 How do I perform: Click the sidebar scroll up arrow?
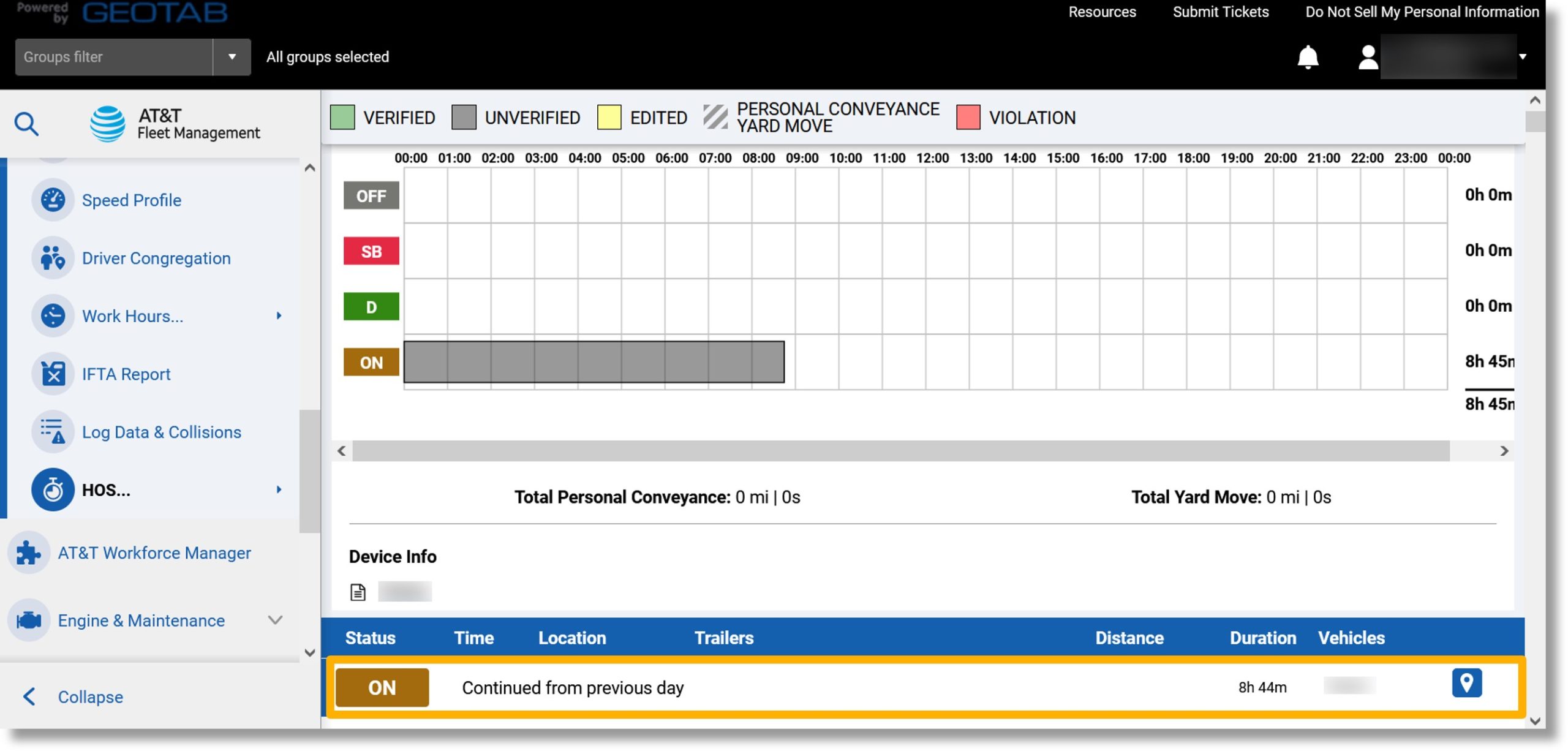(x=310, y=168)
